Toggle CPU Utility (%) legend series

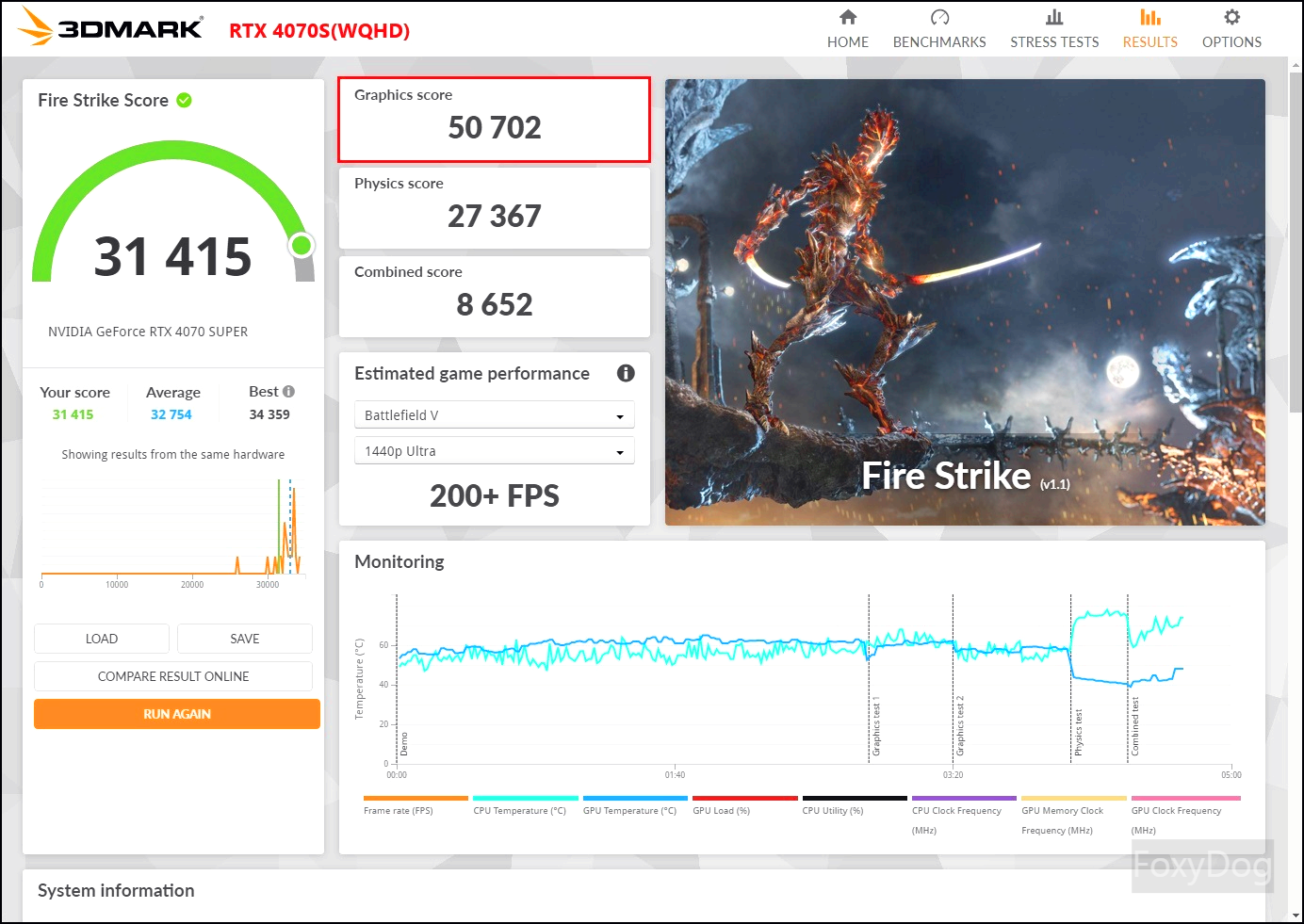pyautogui.click(x=855, y=806)
